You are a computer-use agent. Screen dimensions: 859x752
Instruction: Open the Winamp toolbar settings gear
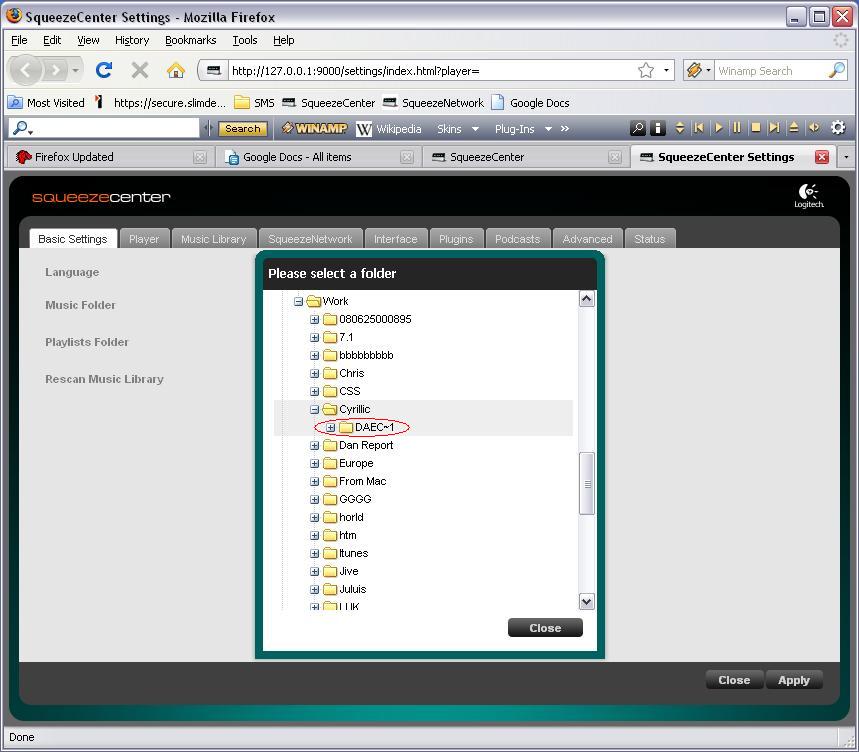pyautogui.click(x=838, y=128)
